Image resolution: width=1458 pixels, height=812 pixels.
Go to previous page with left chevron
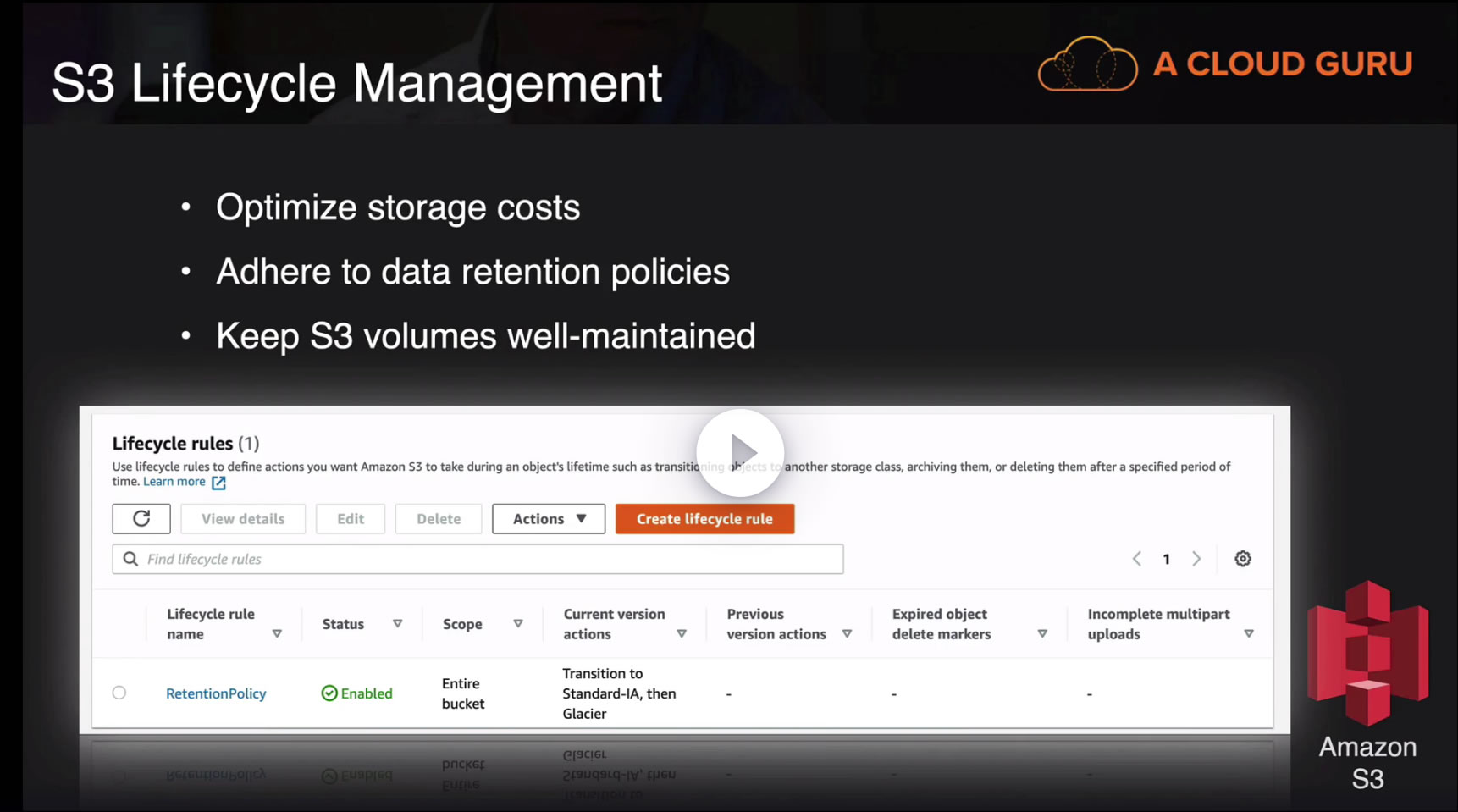tap(1136, 559)
